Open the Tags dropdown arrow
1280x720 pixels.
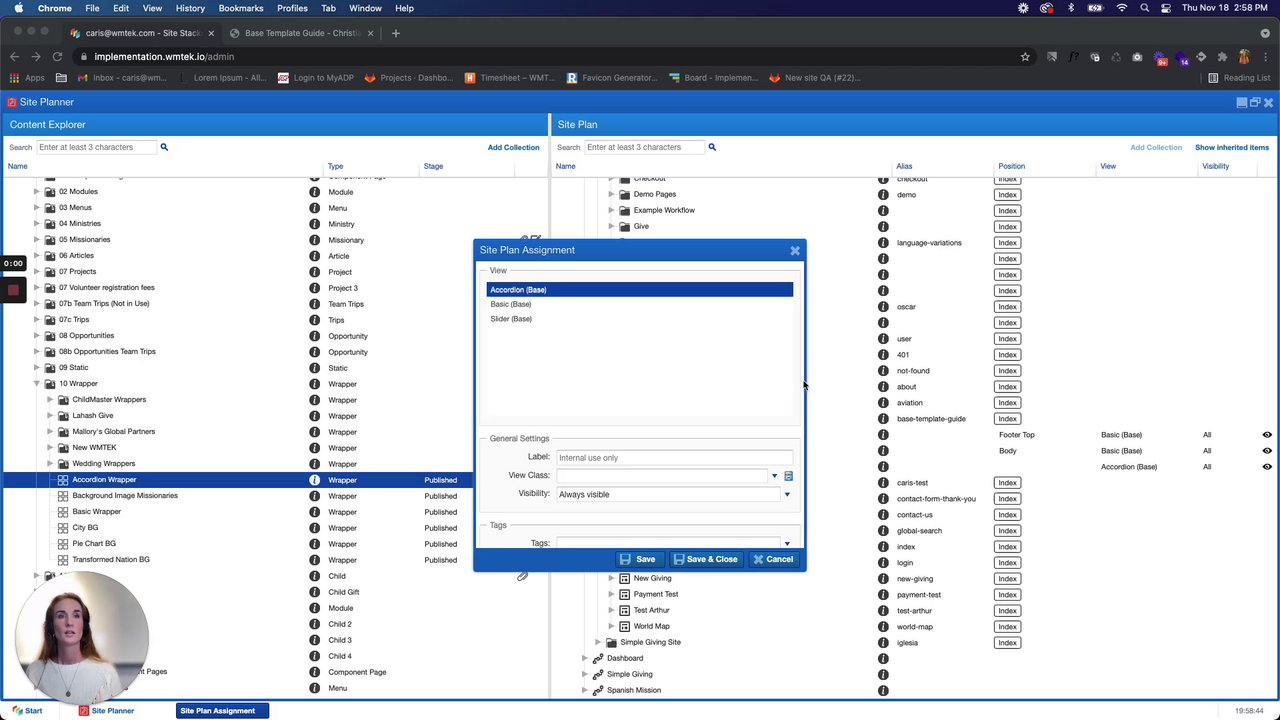(x=787, y=543)
